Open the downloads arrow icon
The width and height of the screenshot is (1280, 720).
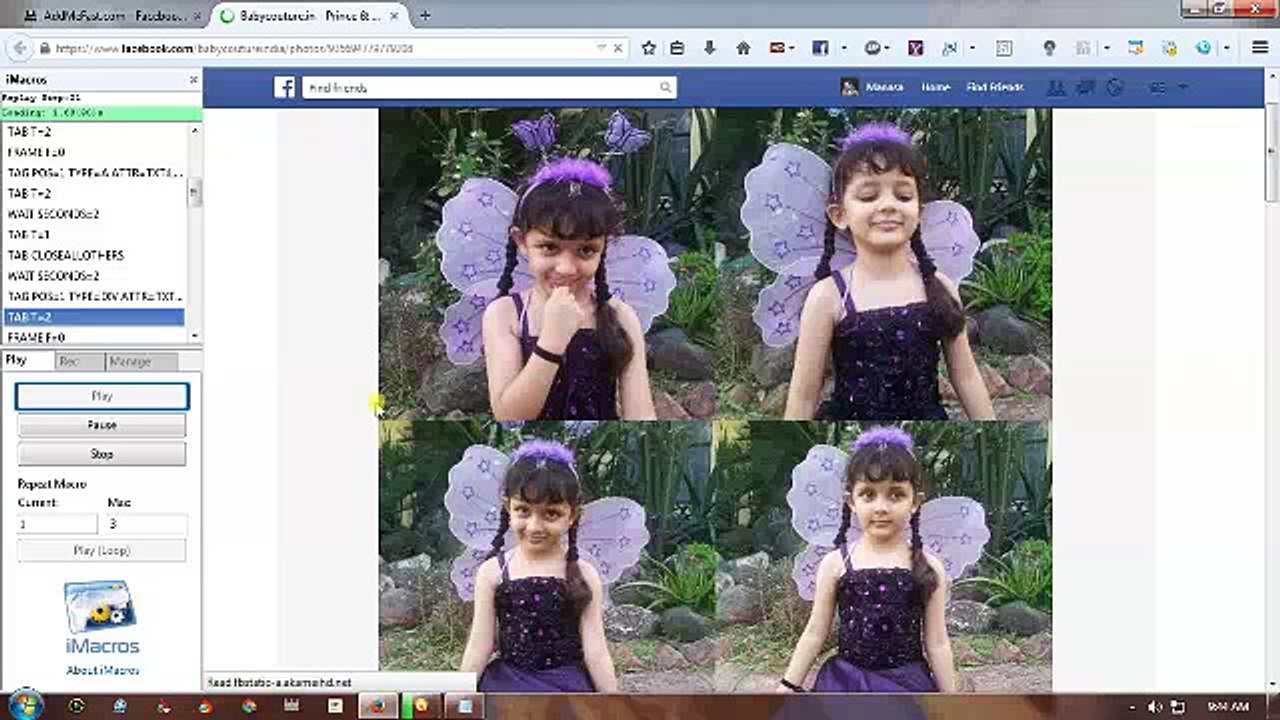[710, 48]
